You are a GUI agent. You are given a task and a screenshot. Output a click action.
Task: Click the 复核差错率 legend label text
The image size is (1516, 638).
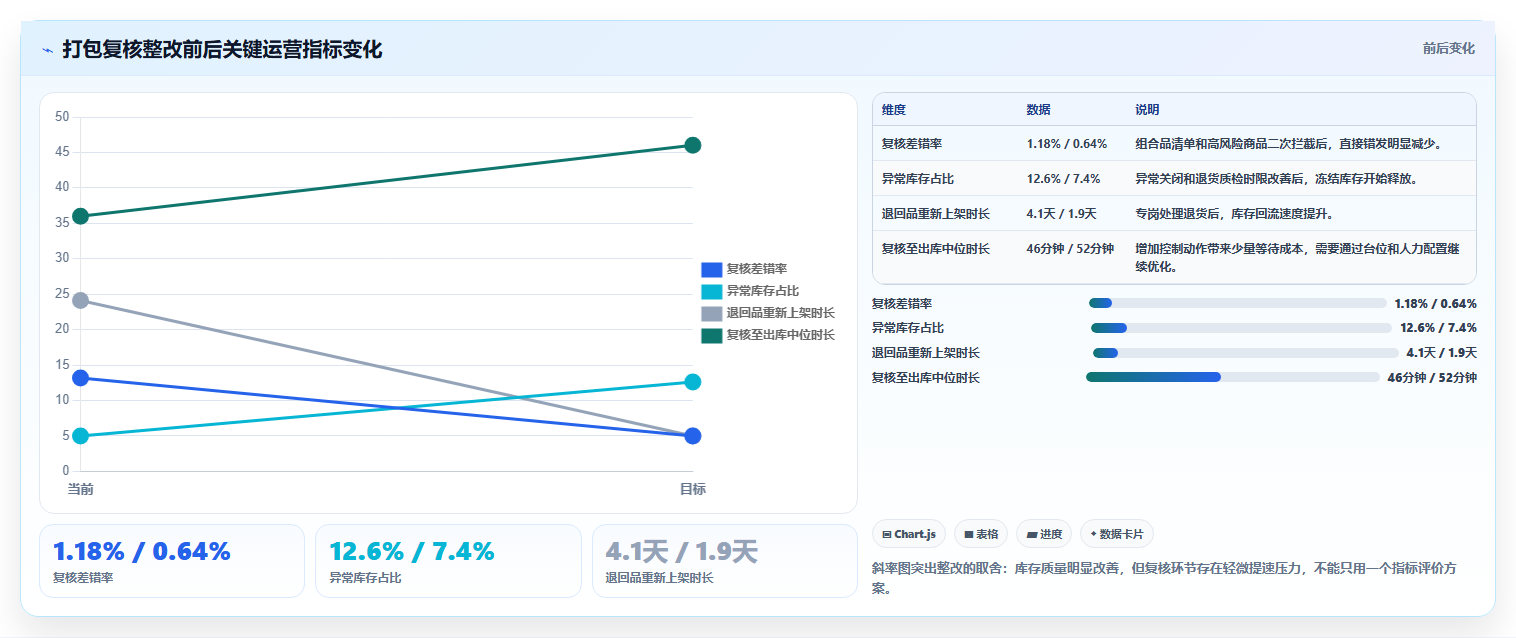[756, 269]
